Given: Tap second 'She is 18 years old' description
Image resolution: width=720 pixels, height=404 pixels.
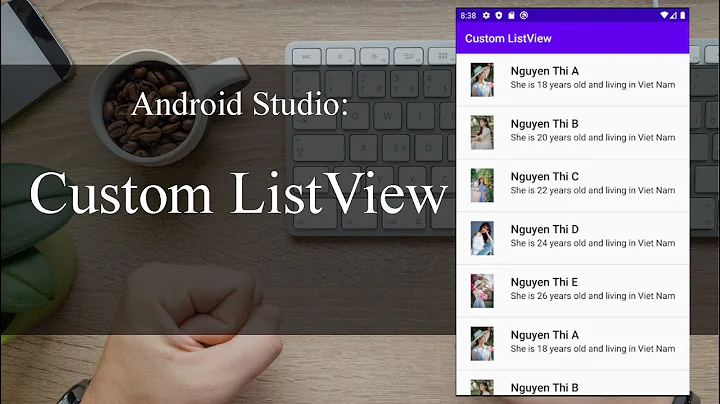Looking at the screenshot, I should coord(593,349).
